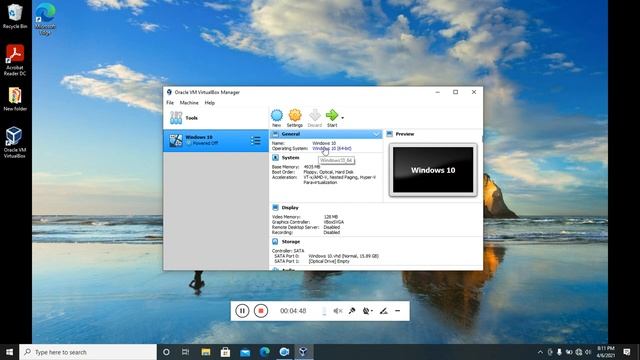Click the Graphics Controller value
640x360 pixels.
tap(333, 222)
